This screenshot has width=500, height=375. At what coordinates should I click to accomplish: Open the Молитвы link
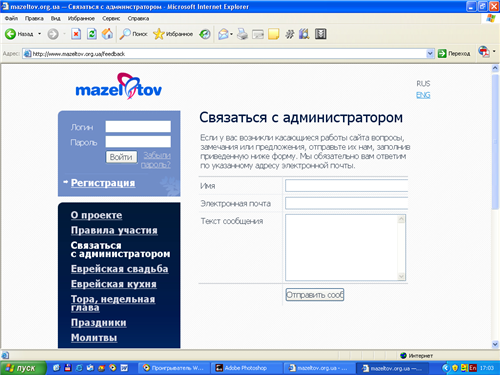(x=94, y=337)
